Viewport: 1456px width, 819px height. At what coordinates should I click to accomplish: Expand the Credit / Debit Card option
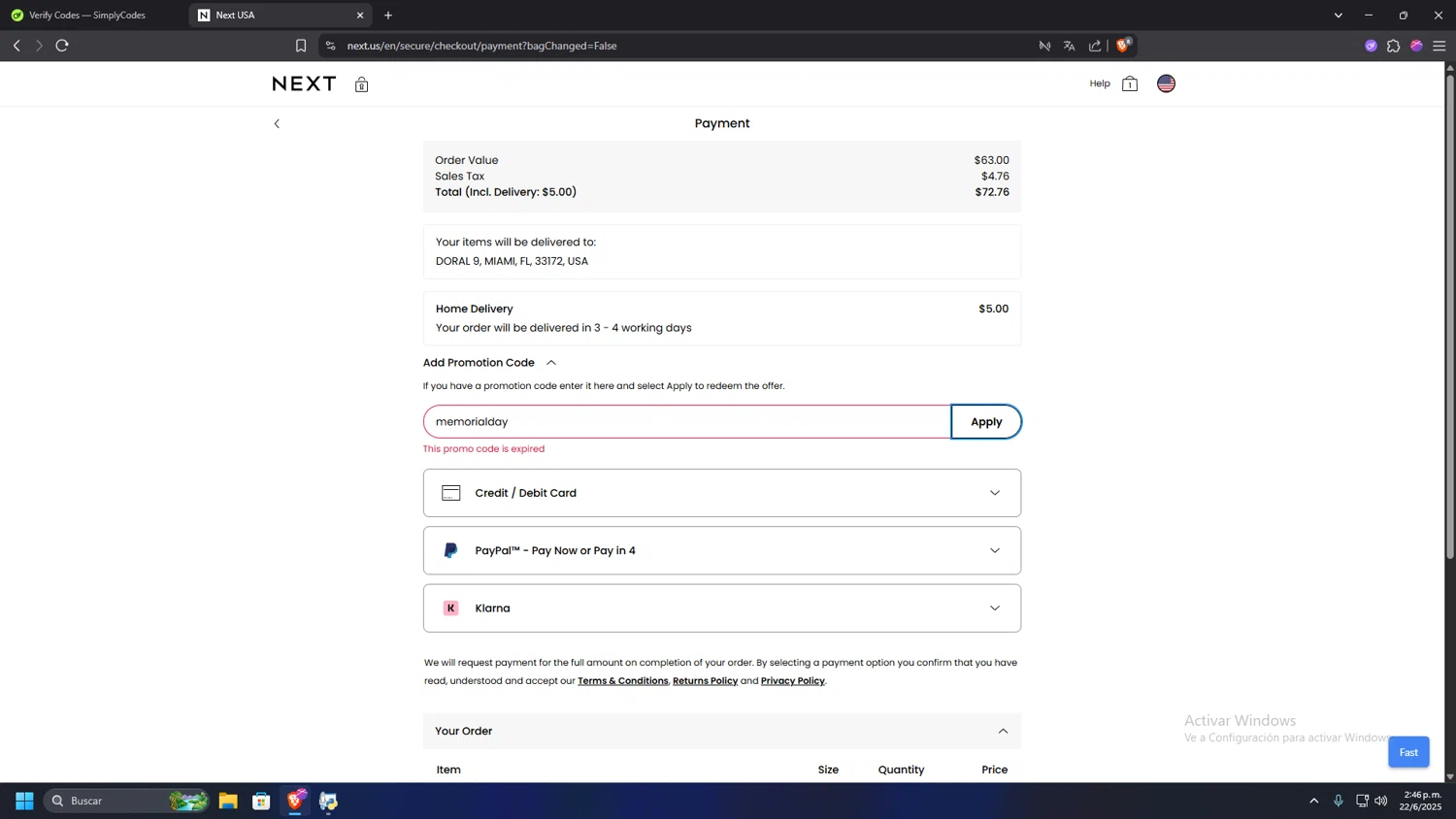point(722,493)
